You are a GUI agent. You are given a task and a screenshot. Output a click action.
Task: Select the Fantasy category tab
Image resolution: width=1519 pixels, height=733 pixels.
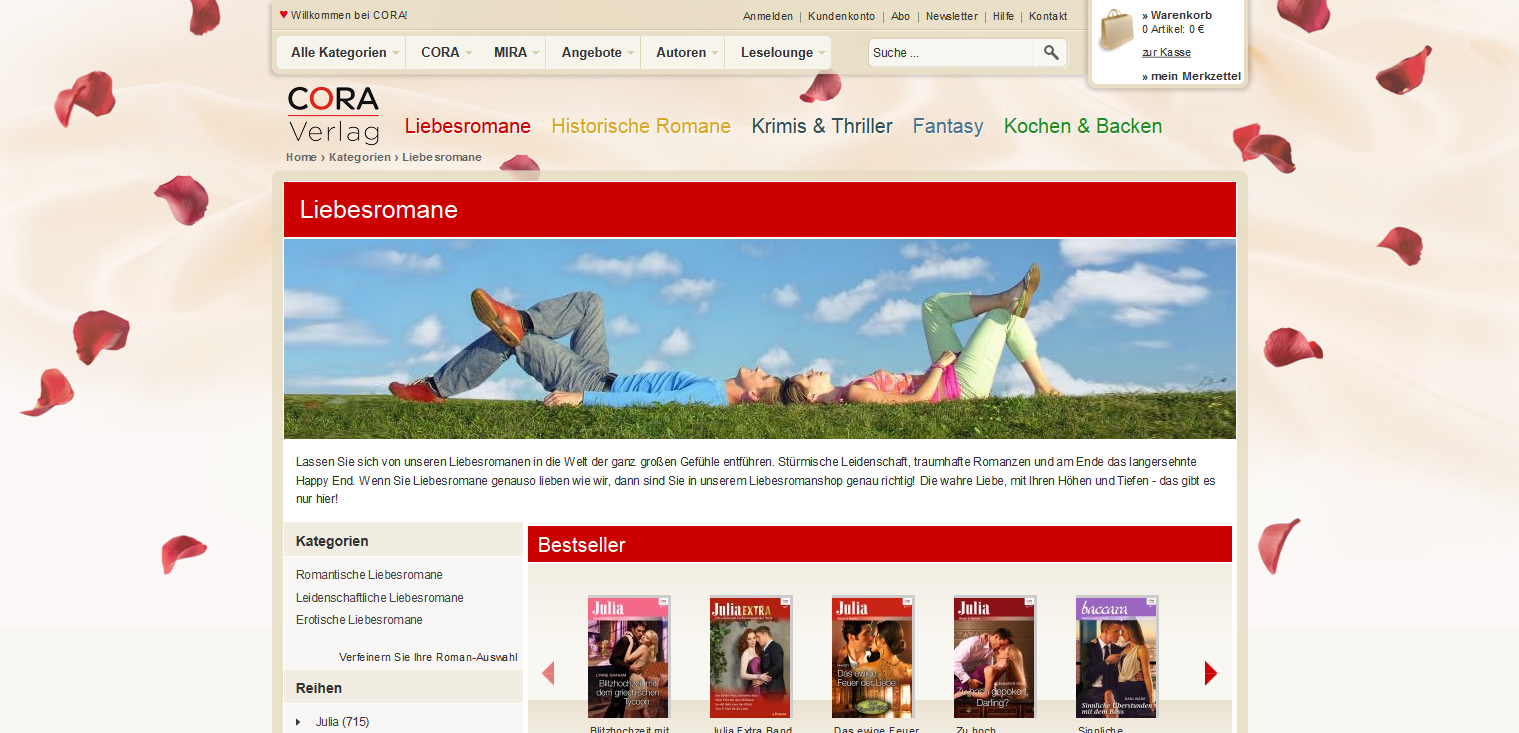pos(948,126)
